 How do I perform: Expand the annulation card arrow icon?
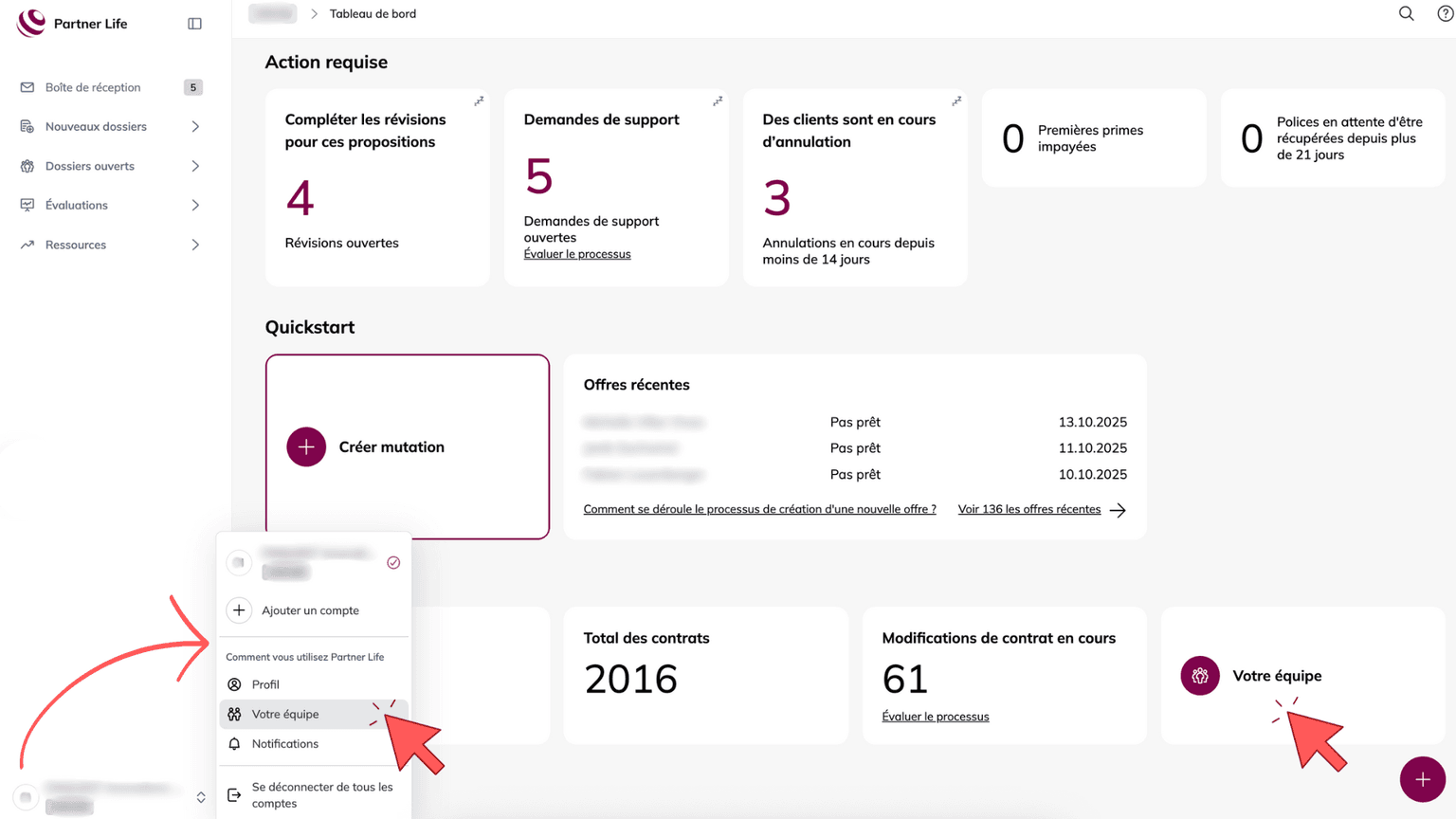(956, 100)
